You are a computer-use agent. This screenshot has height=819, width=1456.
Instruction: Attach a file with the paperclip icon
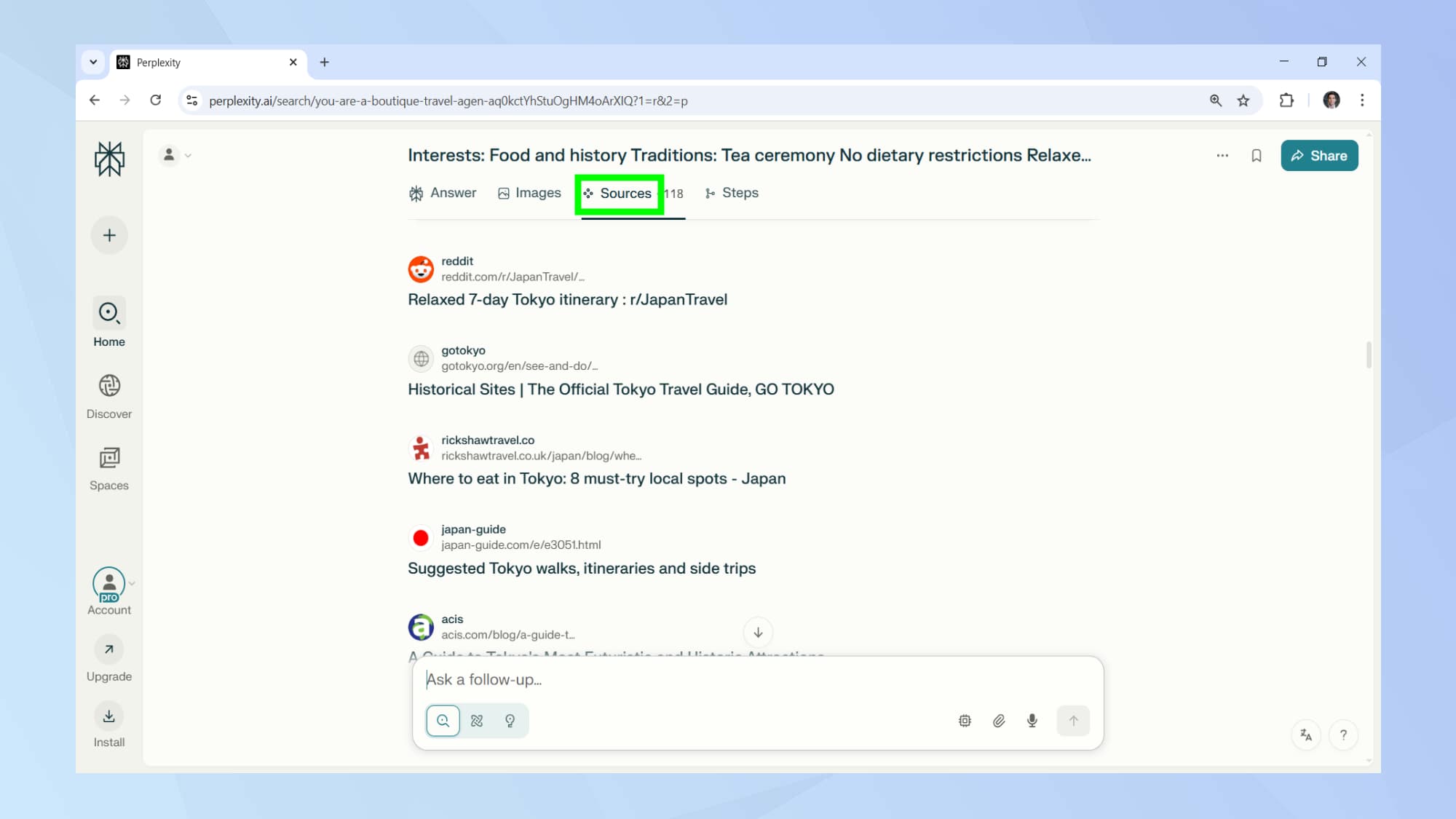point(999,721)
